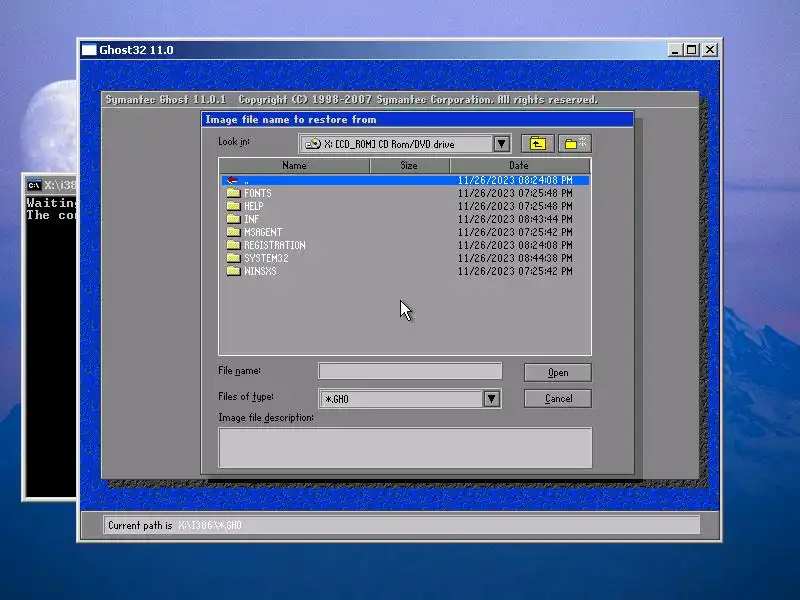Image resolution: width=800 pixels, height=600 pixels.
Task: Click the Ghost32 window title bar icon
Action: pyautogui.click(x=89, y=49)
